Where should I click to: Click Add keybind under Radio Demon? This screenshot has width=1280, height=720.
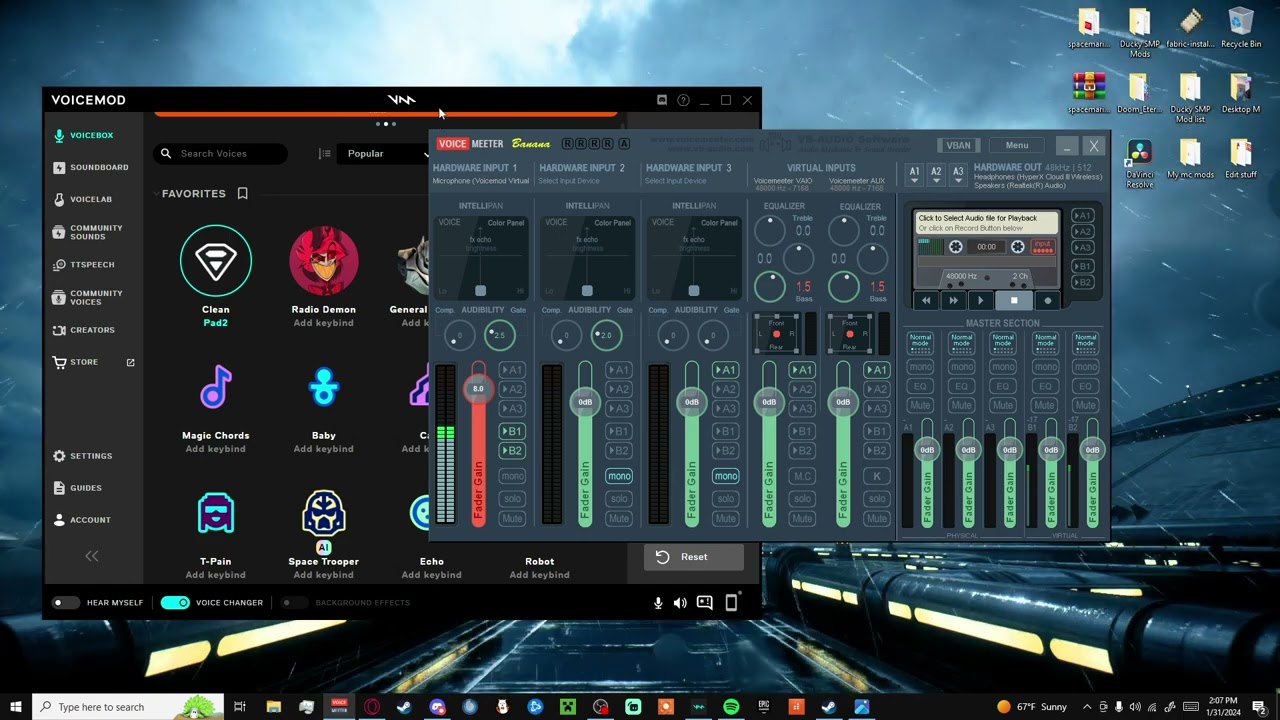(323, 323)
